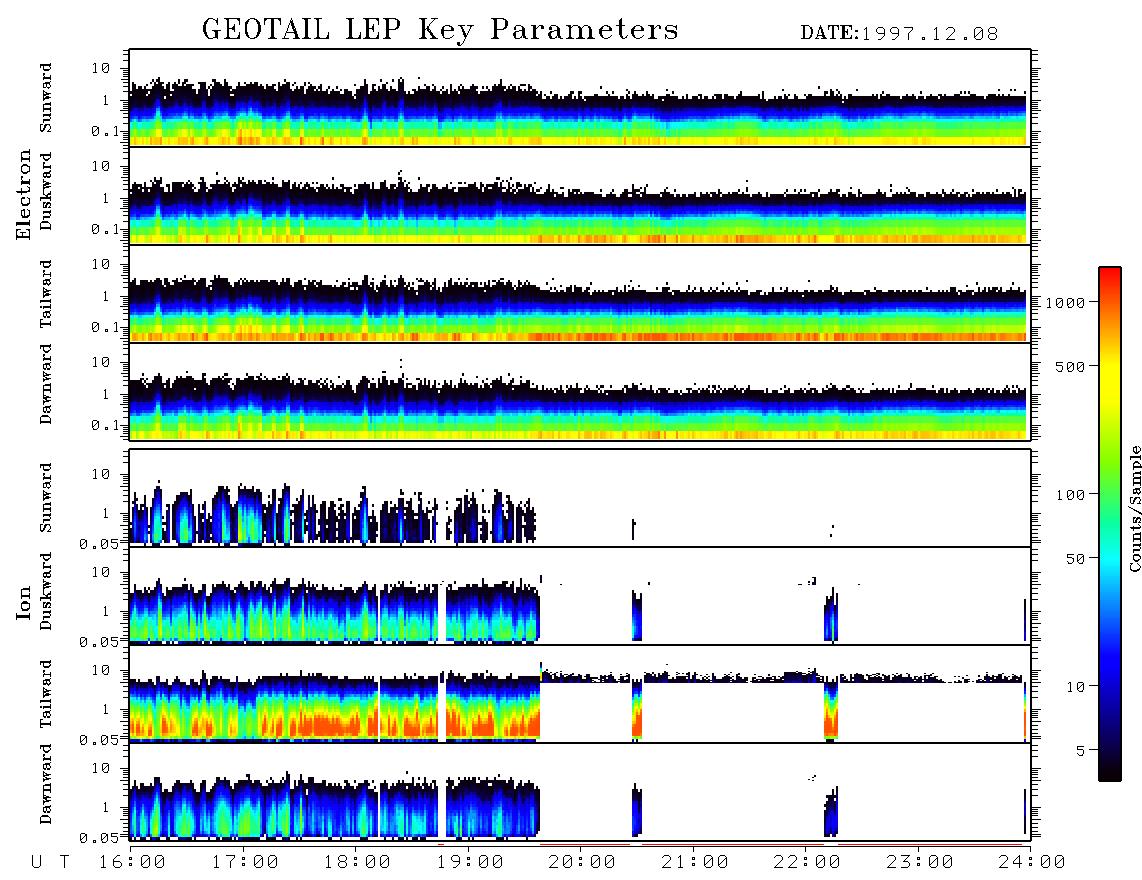
Task: Select the Ion Tailward panel label
Action: coord(46,694)
